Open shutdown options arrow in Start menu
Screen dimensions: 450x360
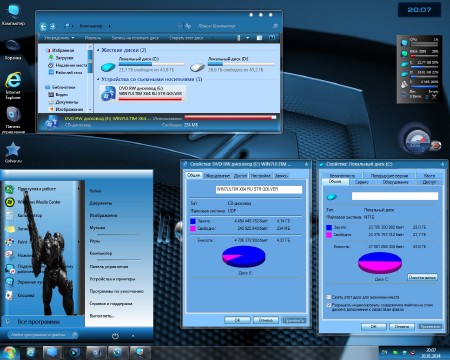(133, 336)
